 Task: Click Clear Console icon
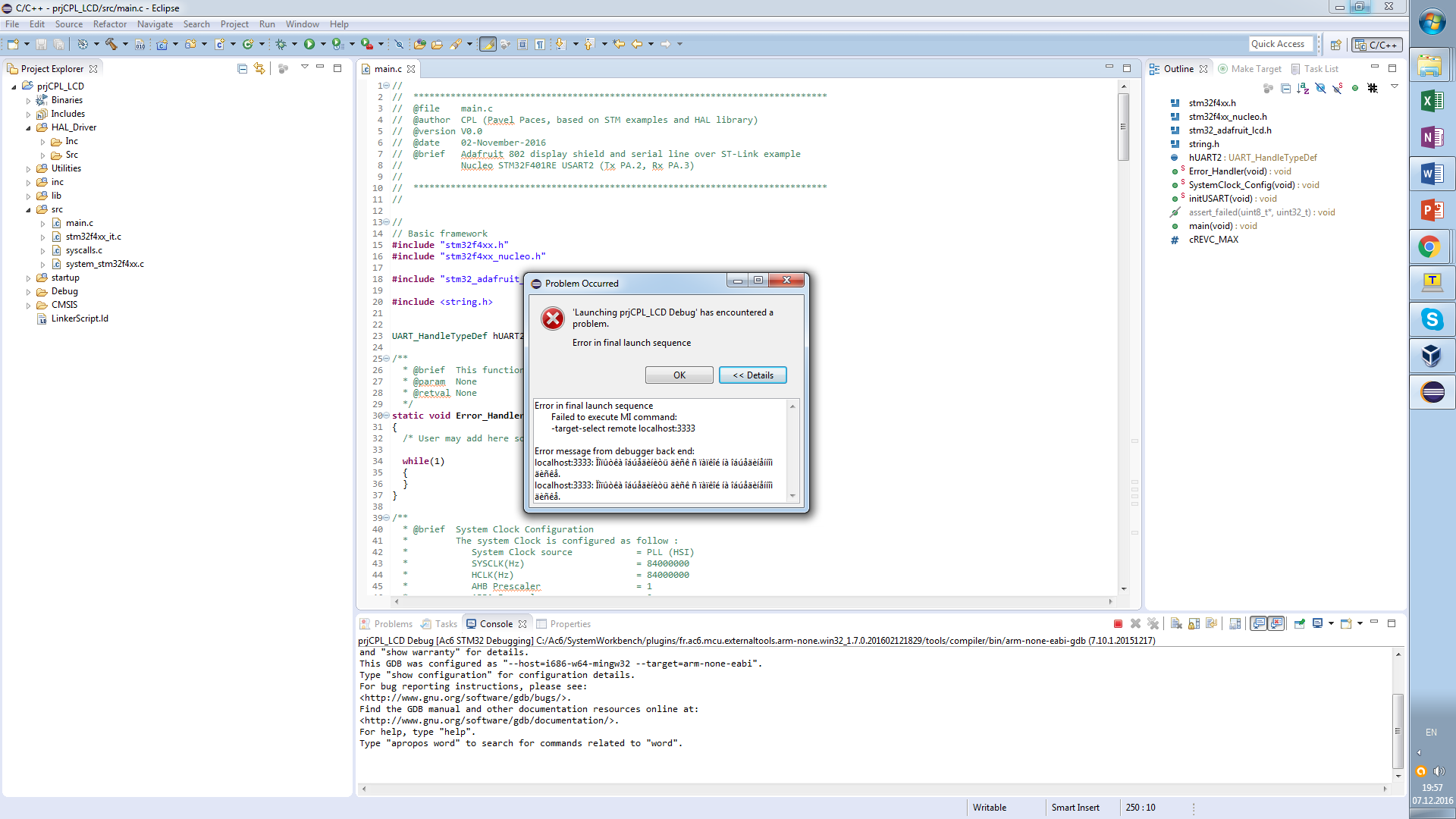pos(1176,623)
